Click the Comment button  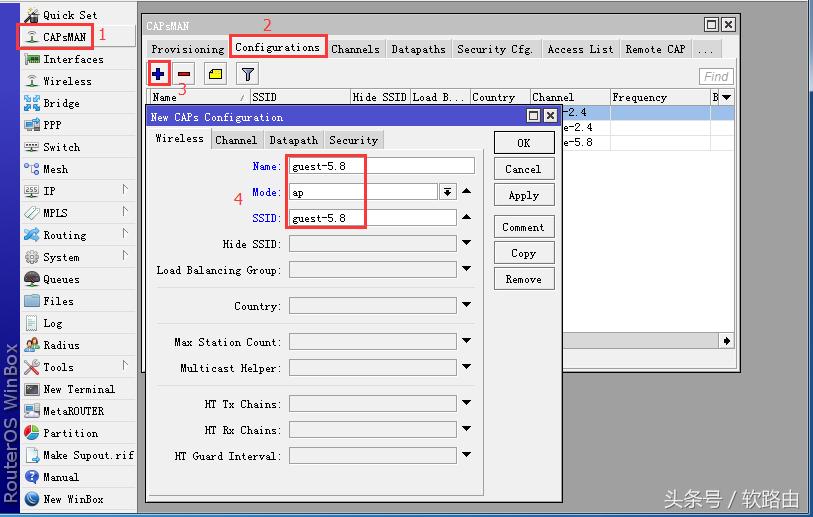pos(524,227)
